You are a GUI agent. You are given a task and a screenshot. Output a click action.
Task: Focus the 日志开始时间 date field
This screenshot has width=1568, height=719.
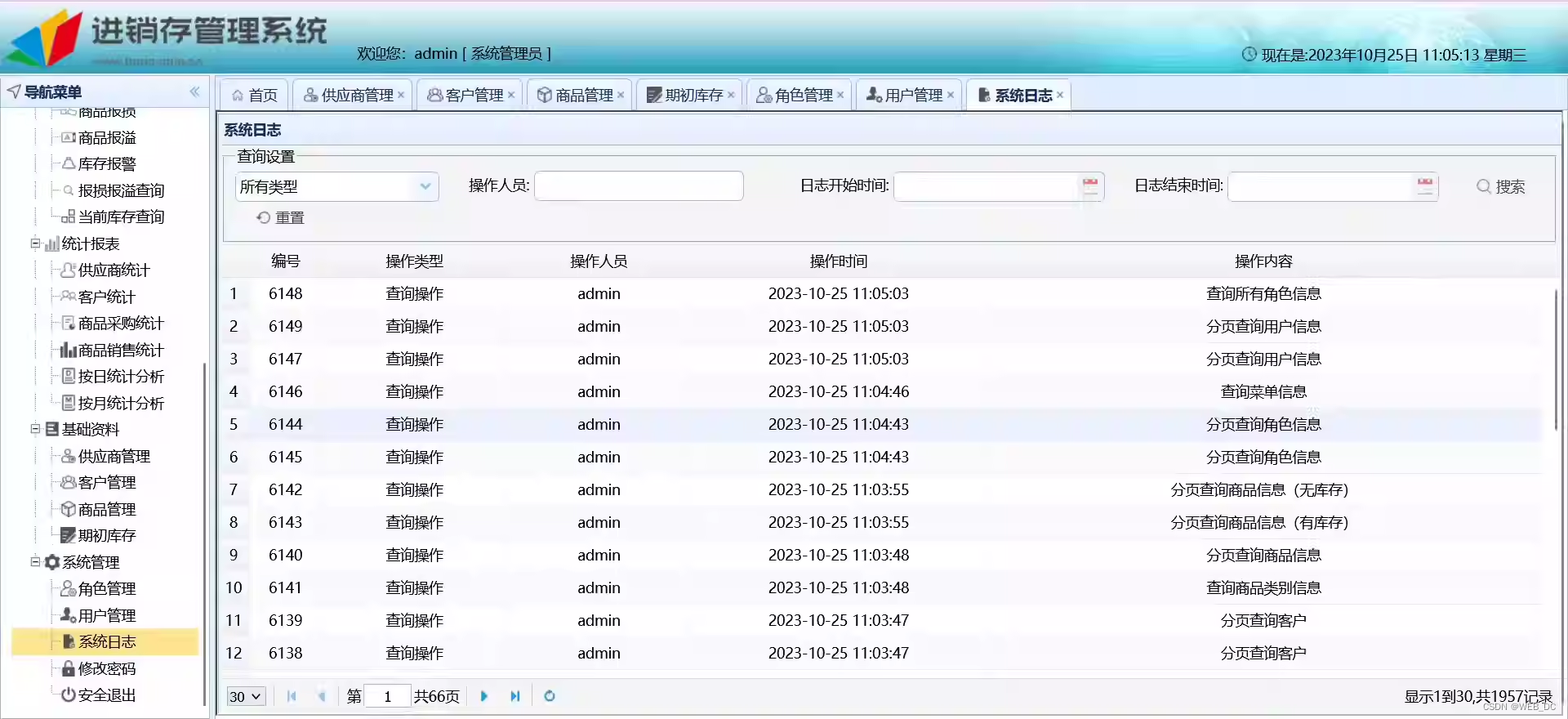(986, 186)
